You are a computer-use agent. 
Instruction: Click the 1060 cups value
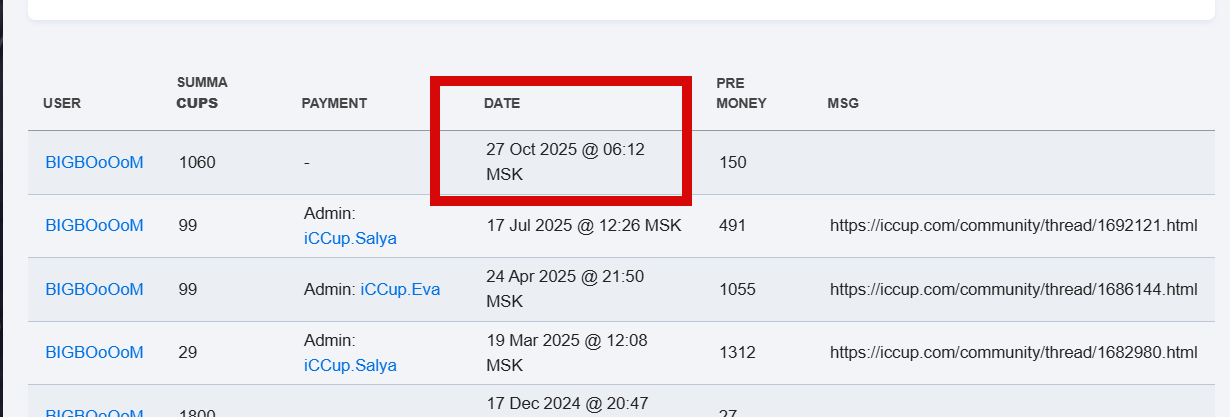(x=197, y=162)
